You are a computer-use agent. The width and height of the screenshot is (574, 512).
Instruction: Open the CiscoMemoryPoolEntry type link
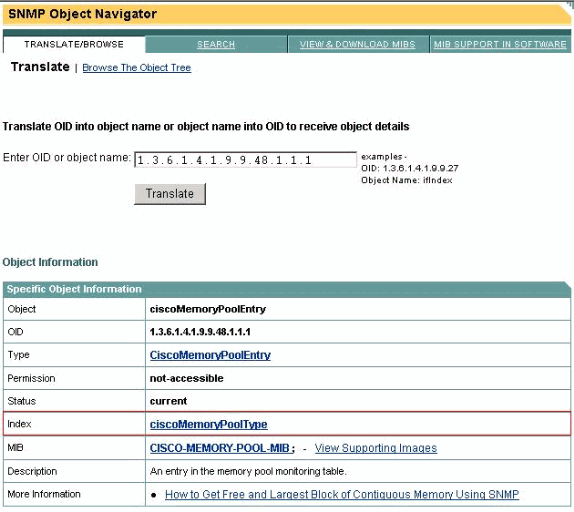(x=210, y=355)
